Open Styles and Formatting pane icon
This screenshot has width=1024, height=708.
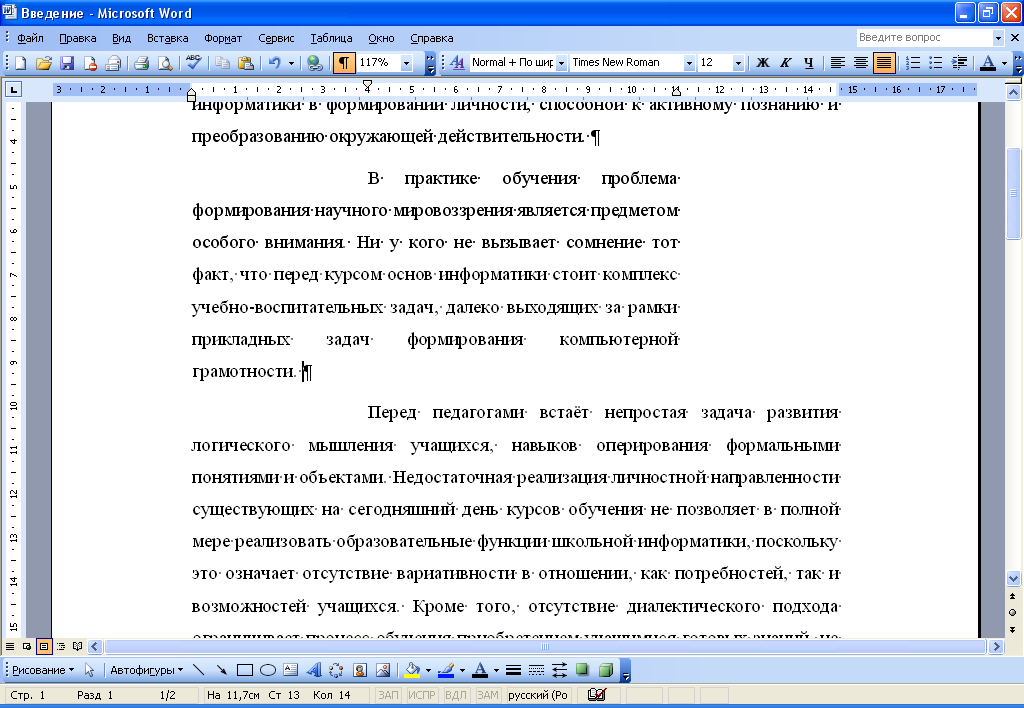[457, 63]
